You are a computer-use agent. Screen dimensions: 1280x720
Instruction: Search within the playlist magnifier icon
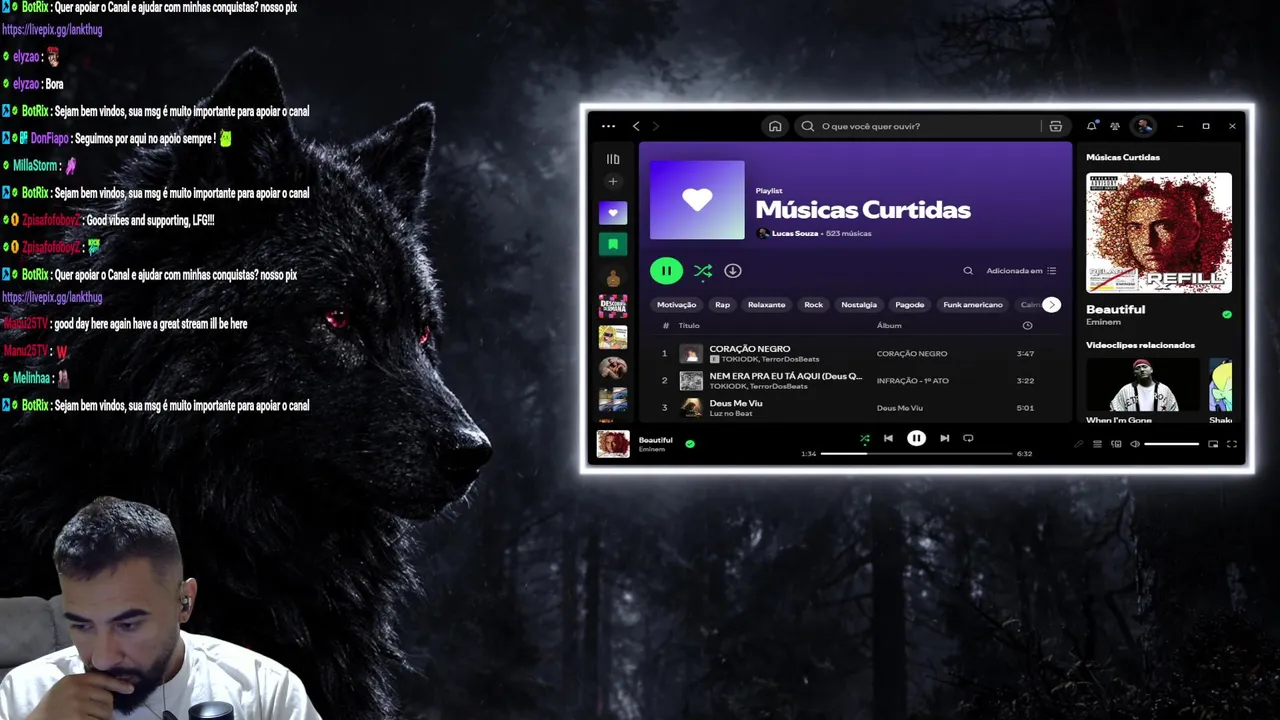(968, 270)
